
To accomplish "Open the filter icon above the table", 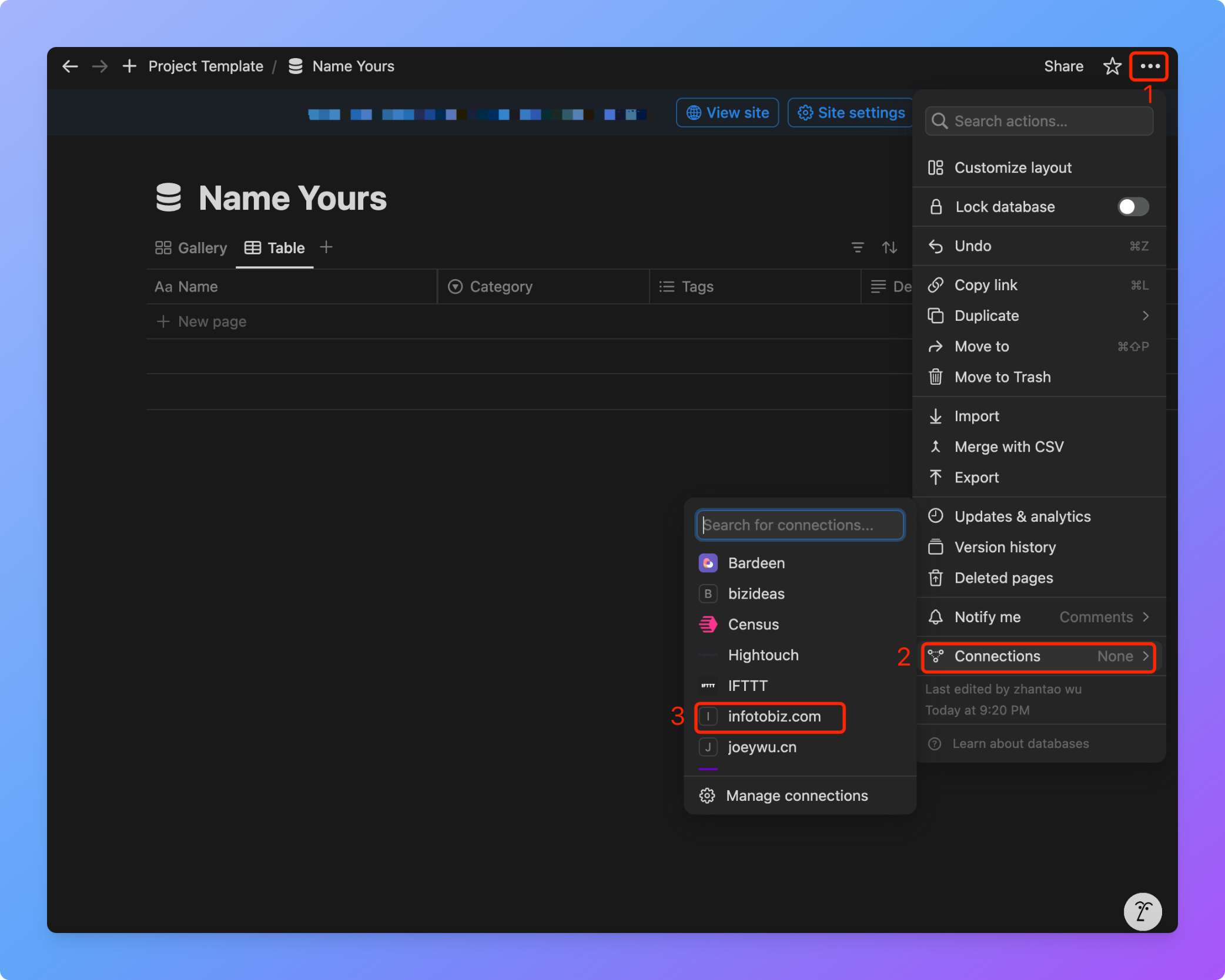I will [858, 247].
